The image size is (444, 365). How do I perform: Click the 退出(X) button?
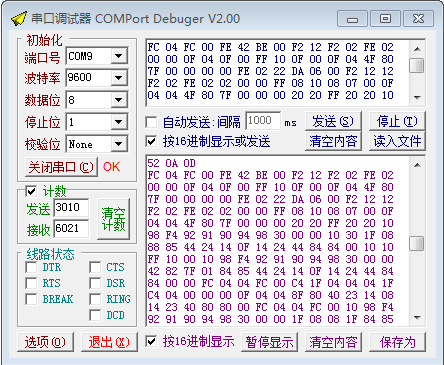tap(109, 342)
